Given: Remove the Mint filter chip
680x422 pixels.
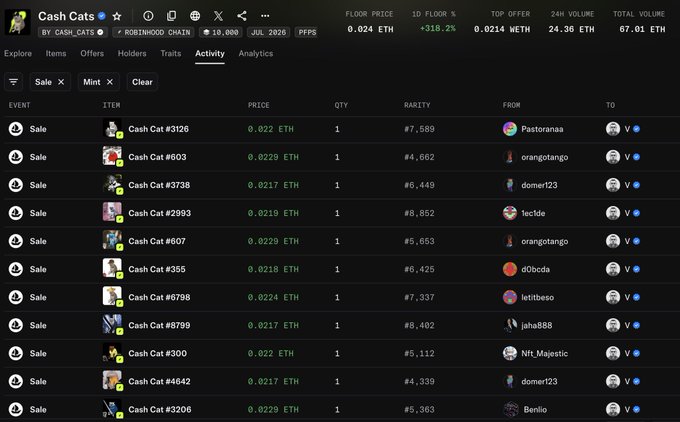Looking at the screenshot, I should click(x=110, y=82).
